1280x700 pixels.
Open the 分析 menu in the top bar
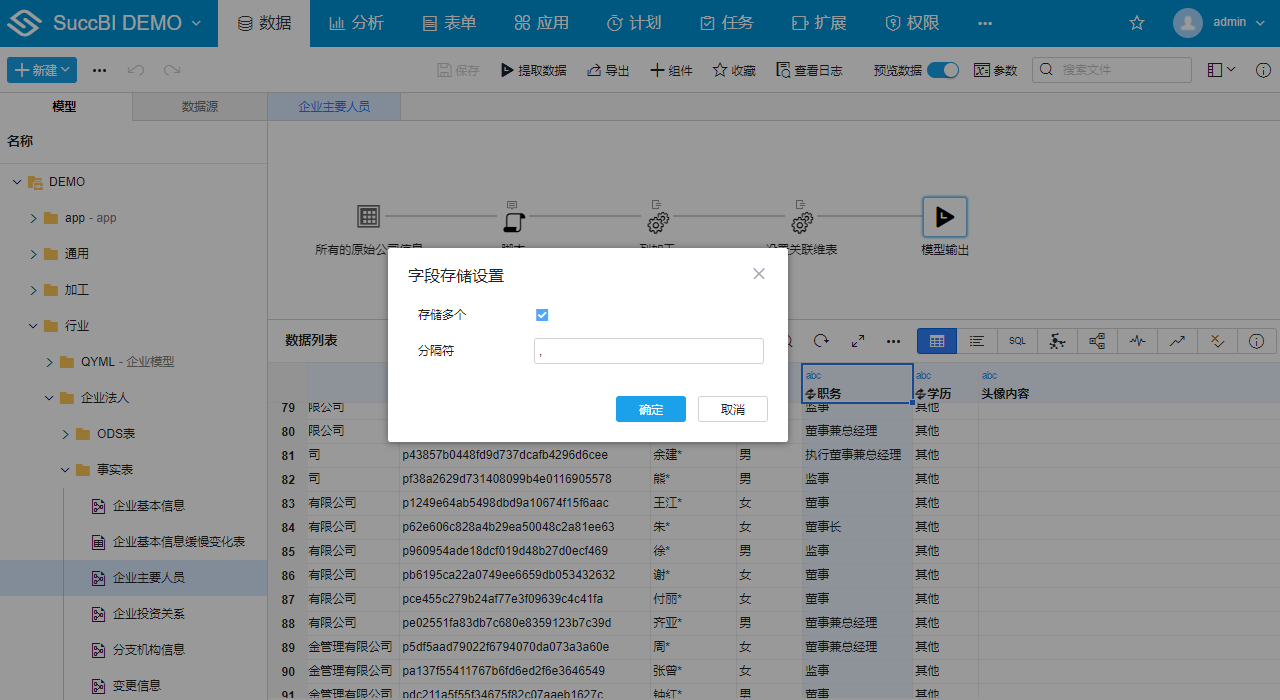click(x=356, y=21)
